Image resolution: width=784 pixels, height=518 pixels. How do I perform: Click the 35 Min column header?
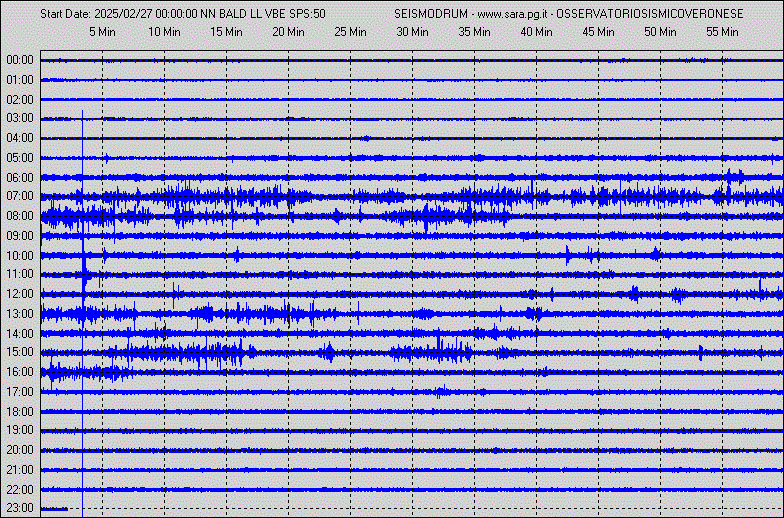click(474, 32)
